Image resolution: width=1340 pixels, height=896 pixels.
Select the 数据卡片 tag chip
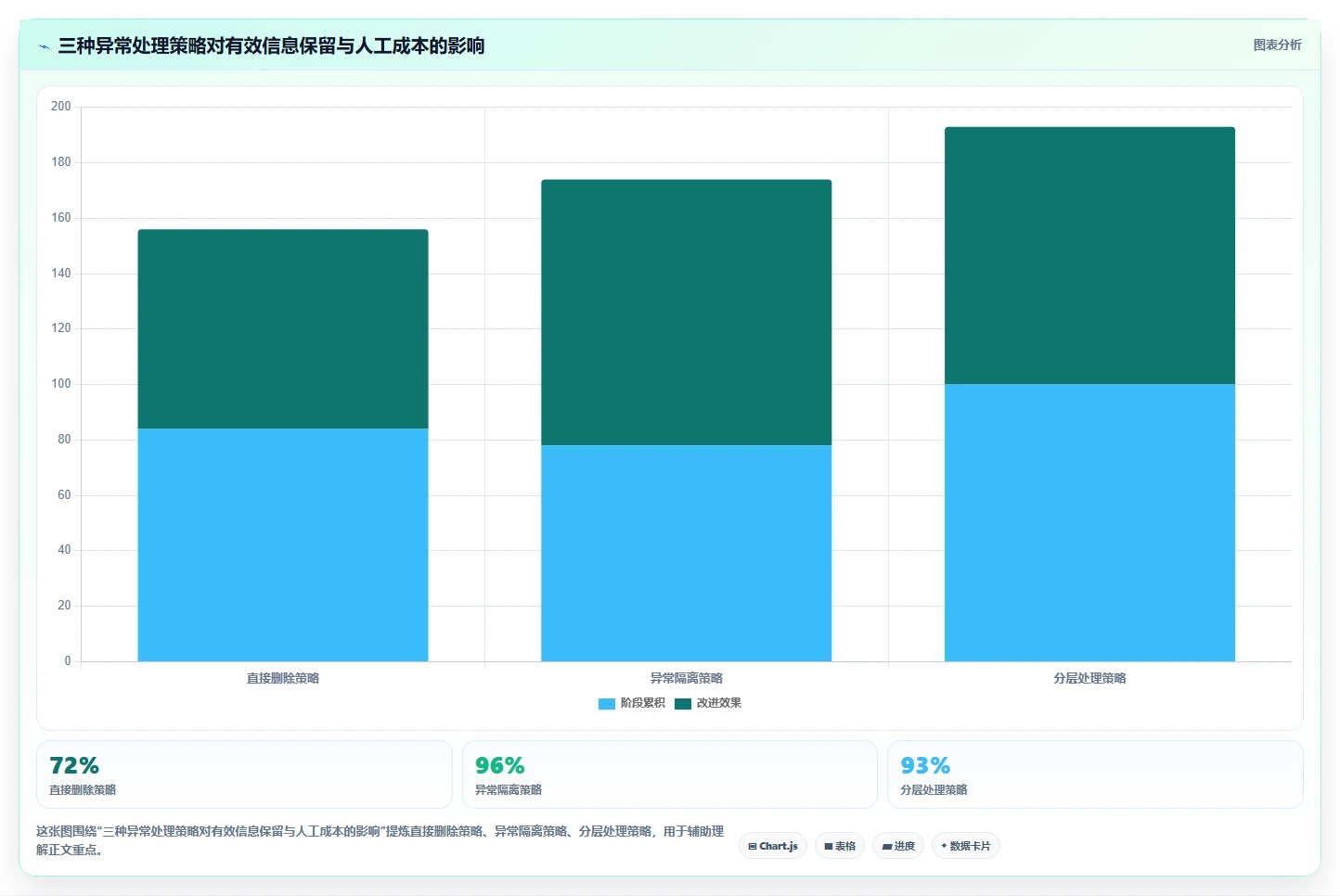966,846
